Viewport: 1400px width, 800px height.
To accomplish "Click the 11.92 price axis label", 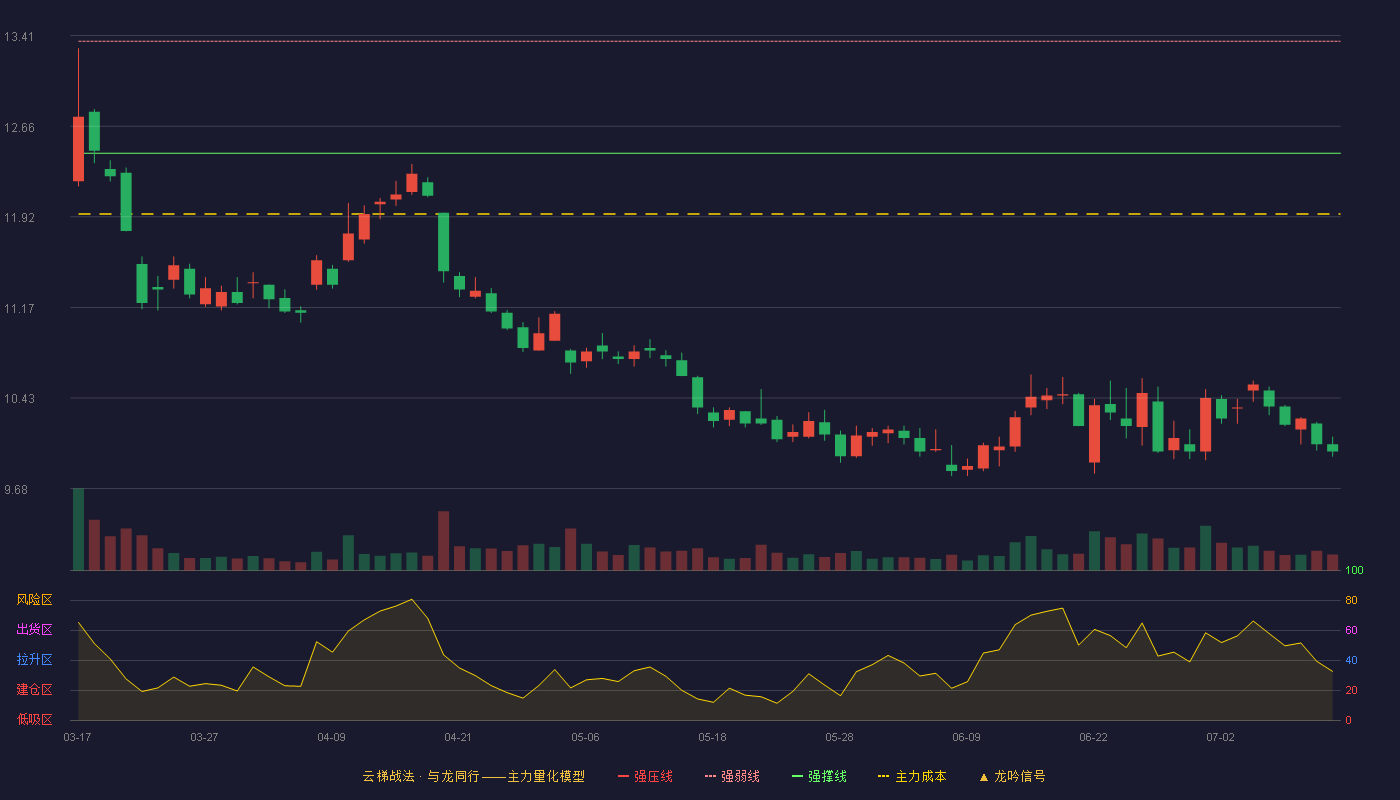I will pos(18,217).
